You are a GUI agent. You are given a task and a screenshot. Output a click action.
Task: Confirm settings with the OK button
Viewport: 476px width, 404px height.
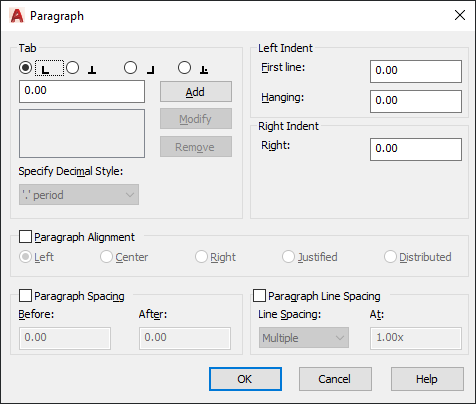click(x=245, y=379)
